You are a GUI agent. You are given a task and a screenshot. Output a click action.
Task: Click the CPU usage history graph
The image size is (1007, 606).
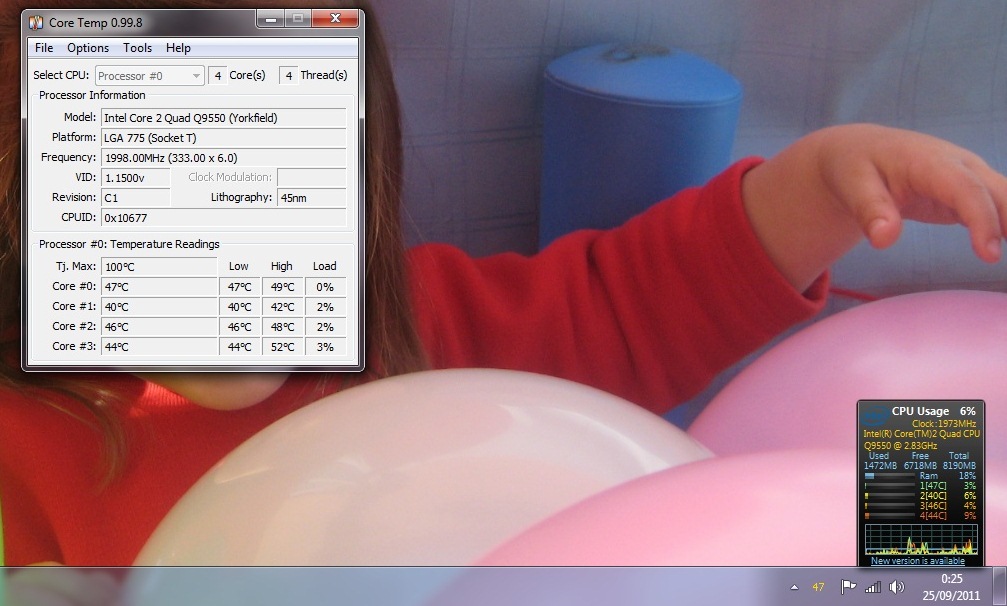[920, 540]
